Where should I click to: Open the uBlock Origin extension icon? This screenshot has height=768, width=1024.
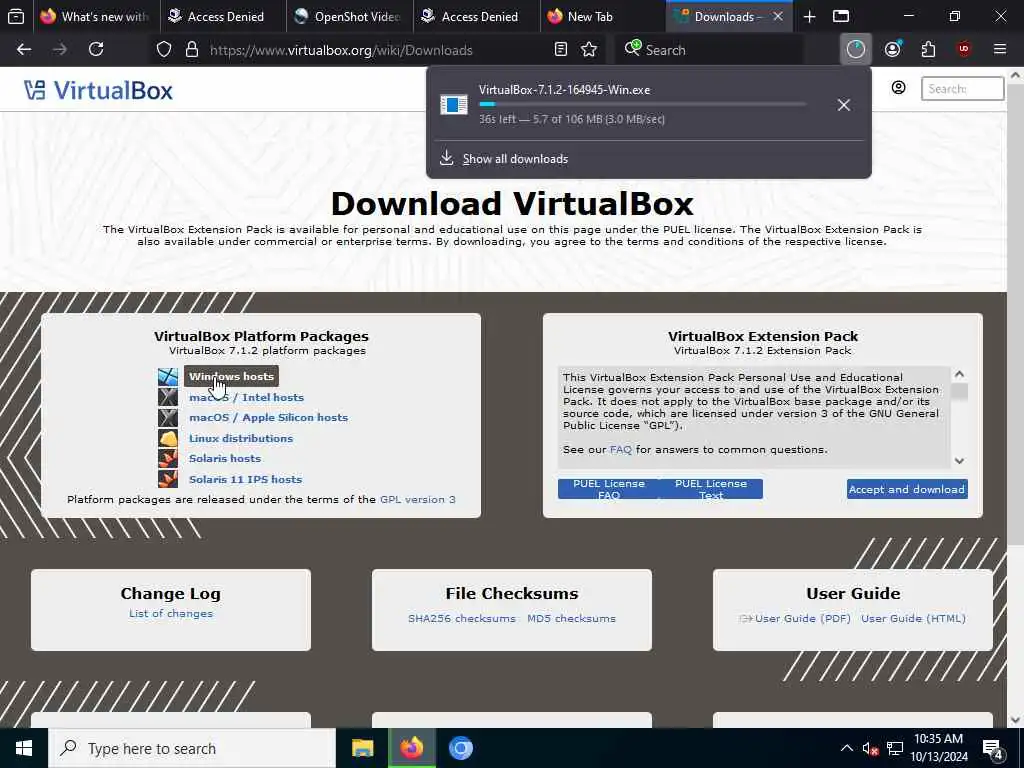963,50
